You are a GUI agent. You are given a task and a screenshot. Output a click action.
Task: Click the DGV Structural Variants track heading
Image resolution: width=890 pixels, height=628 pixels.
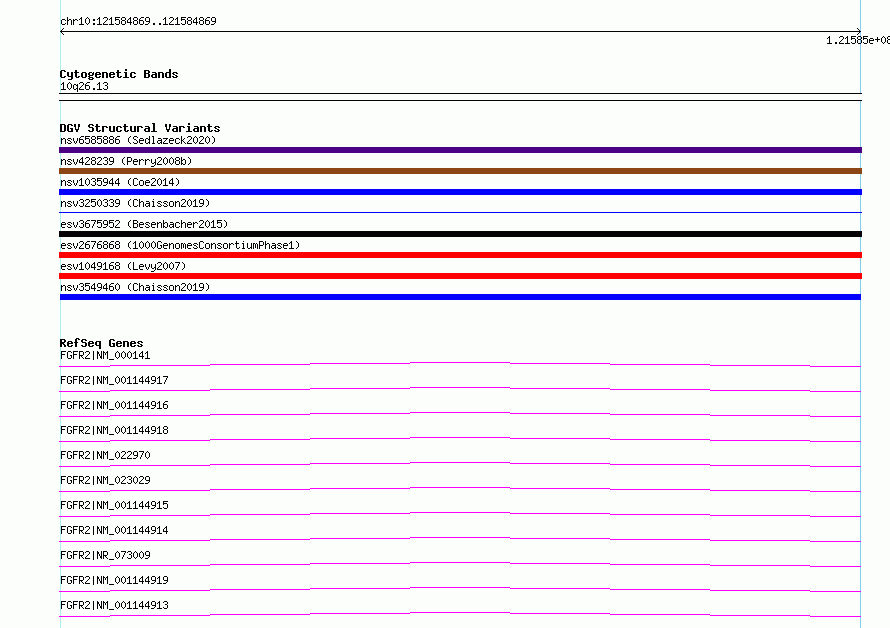point(140,128)
